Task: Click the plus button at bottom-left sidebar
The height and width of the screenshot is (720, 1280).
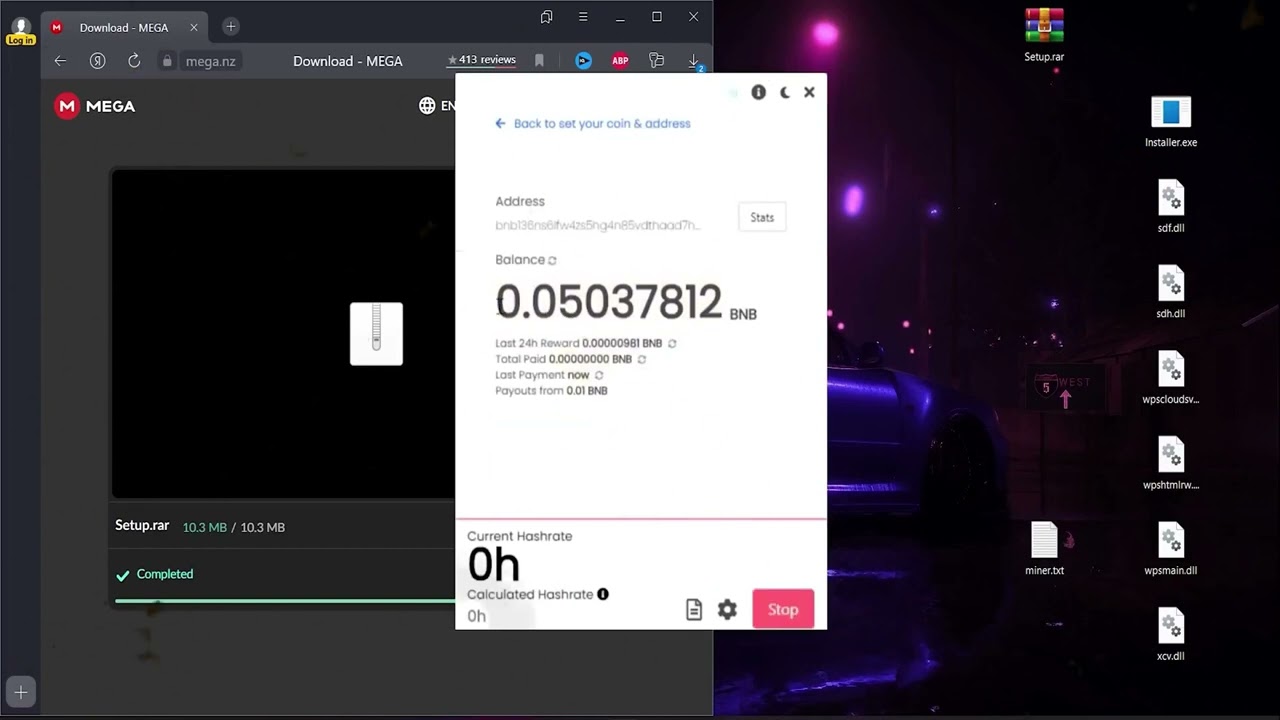Action: click(21, 692)
